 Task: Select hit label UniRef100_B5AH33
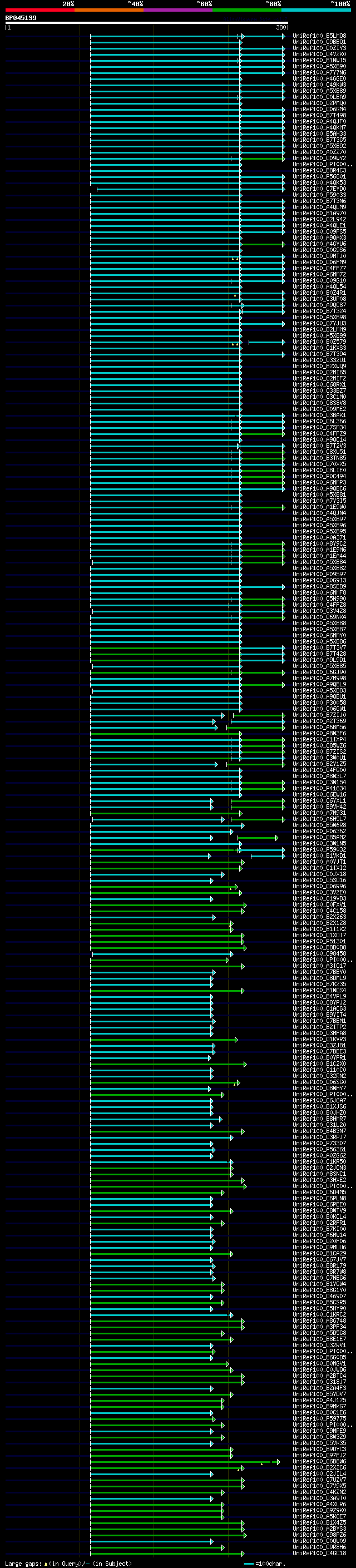(319, 134)
